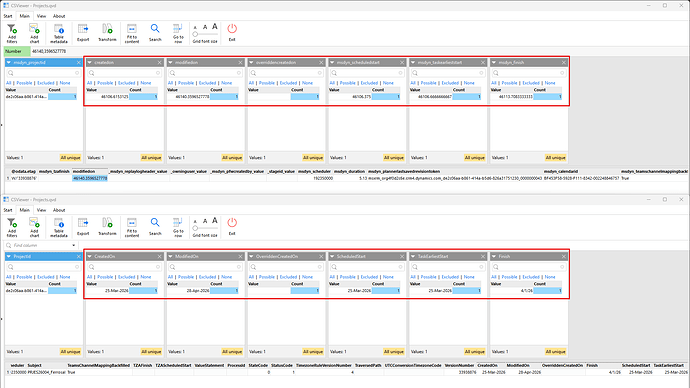Click the All unique badge in the Finish panel in the lower window
Screen dimensions: 690x388
(x=555, y=351)
